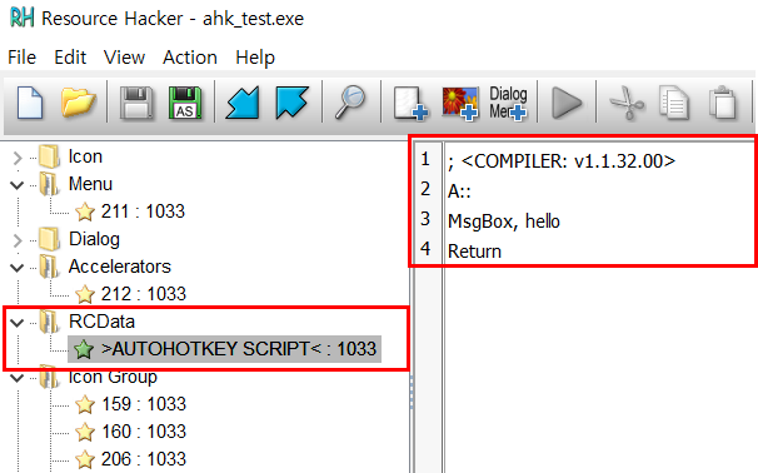Screen dimensions: 758x474
Task: Open the Help menu
Action: coord(255,57)
